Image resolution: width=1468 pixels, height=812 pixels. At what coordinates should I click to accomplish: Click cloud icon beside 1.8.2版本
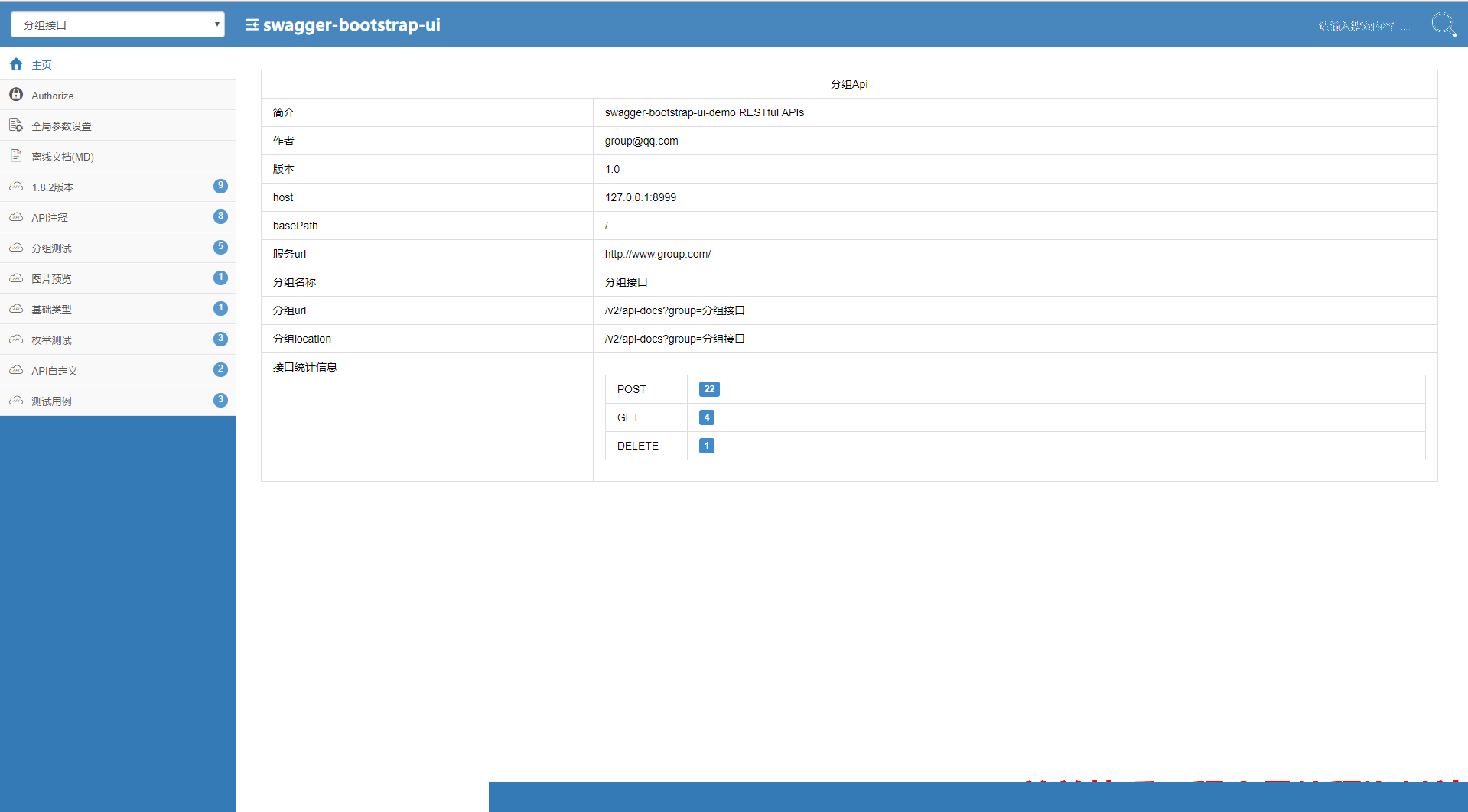16,186
